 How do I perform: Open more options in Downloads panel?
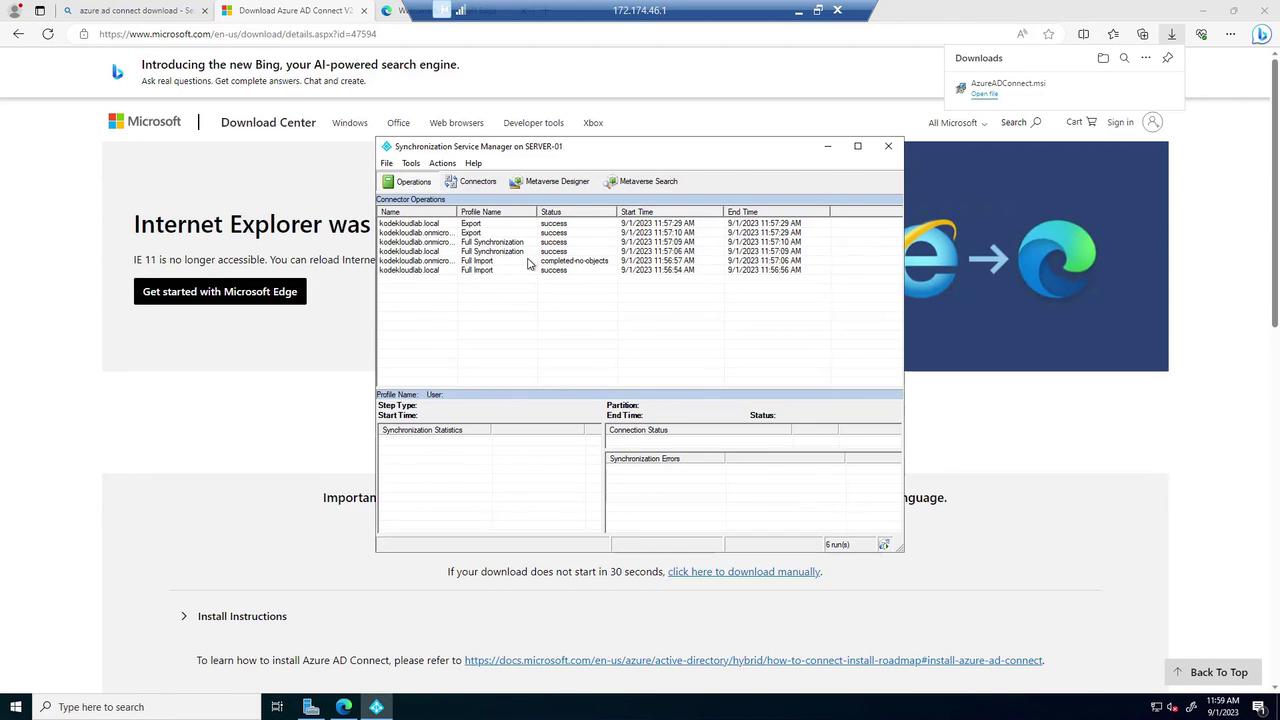tap(1146, 58)
